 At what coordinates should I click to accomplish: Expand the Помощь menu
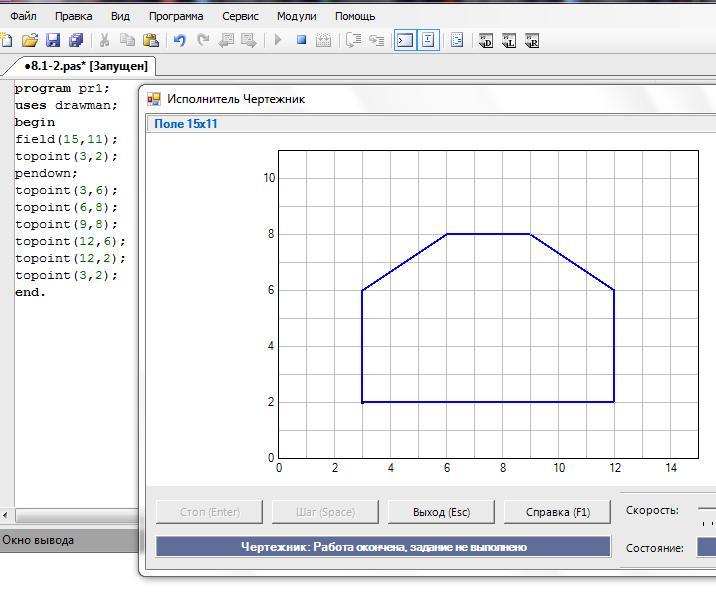[x=355, y=16]
